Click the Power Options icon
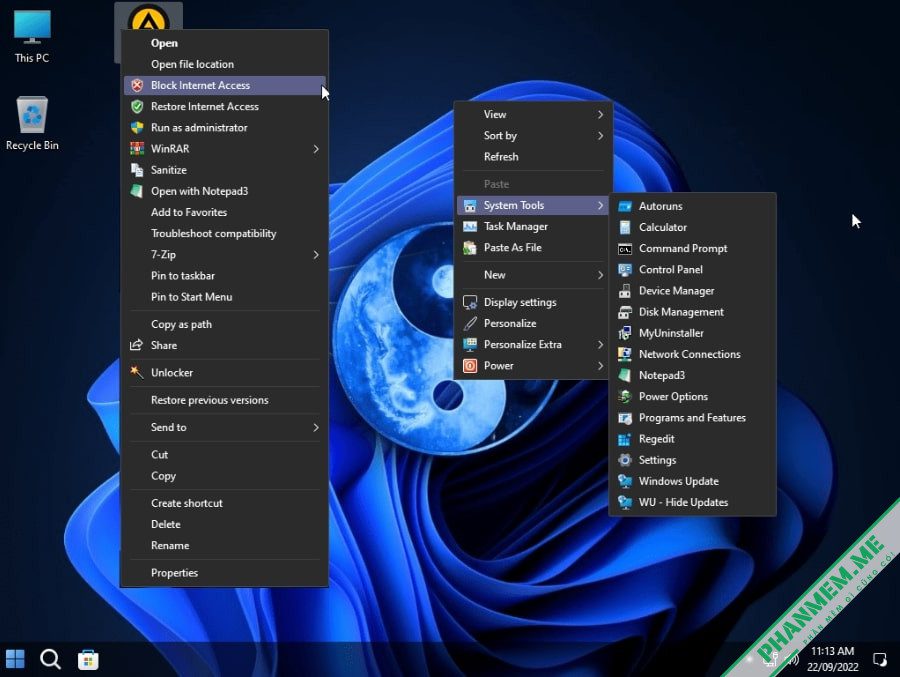Screen dimensions: 900x677 tap(625, 397)
